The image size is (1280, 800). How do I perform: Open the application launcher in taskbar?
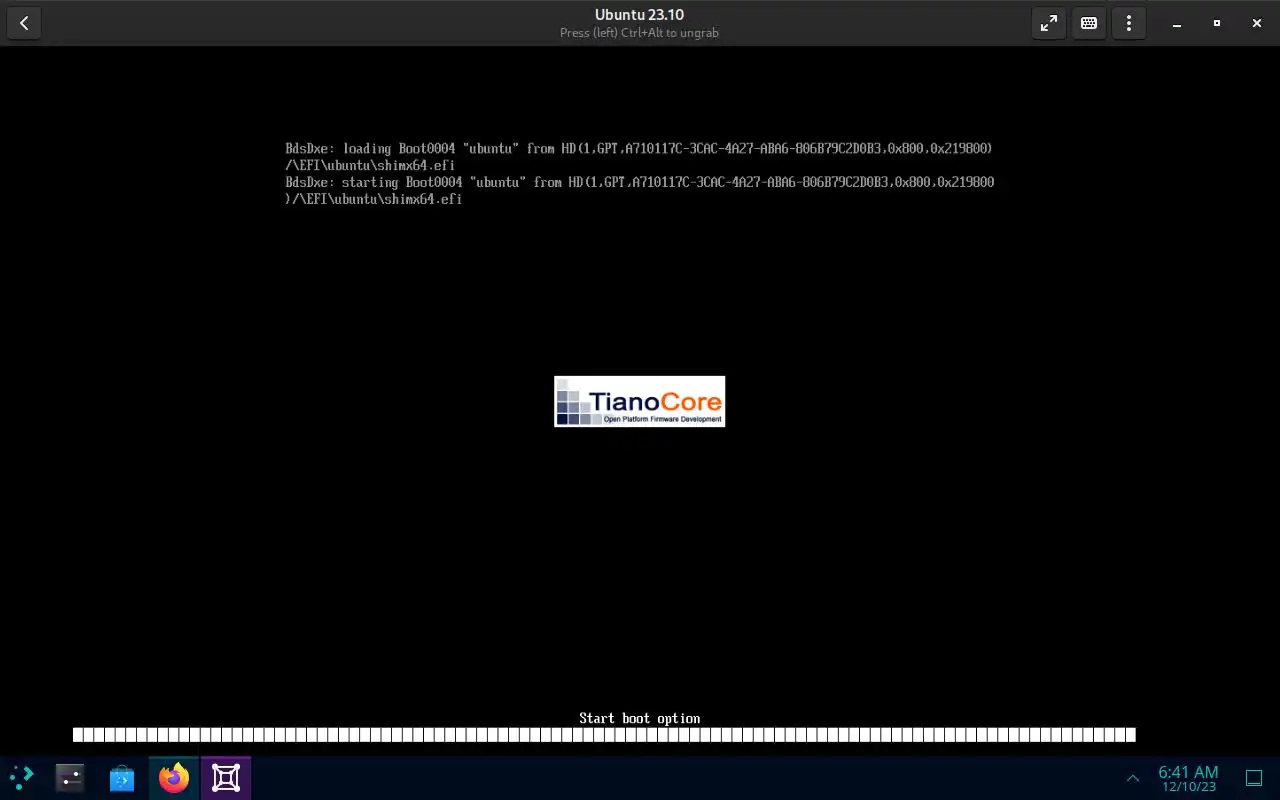point(21,777)
